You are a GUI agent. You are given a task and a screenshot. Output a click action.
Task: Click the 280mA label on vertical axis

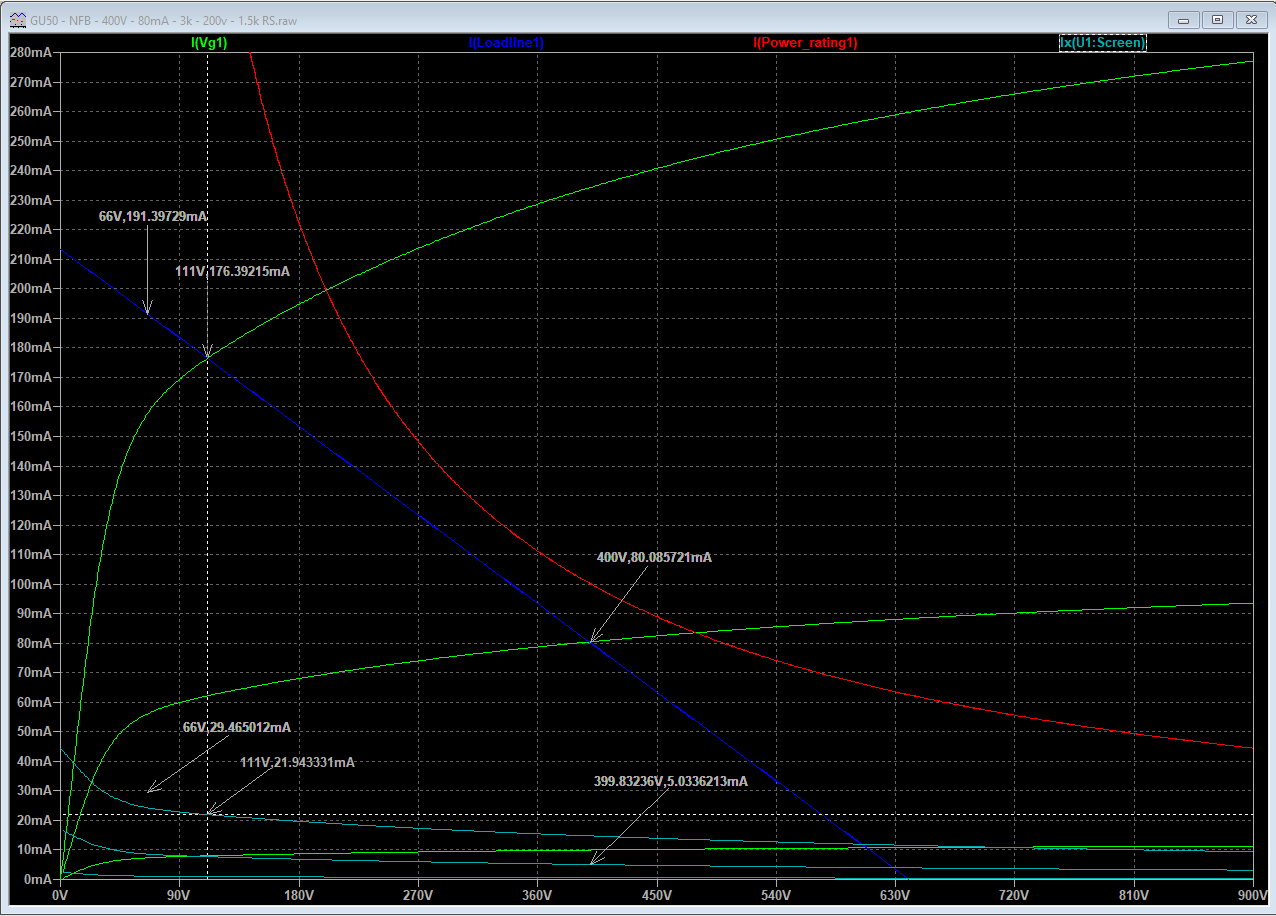point(30,52)
